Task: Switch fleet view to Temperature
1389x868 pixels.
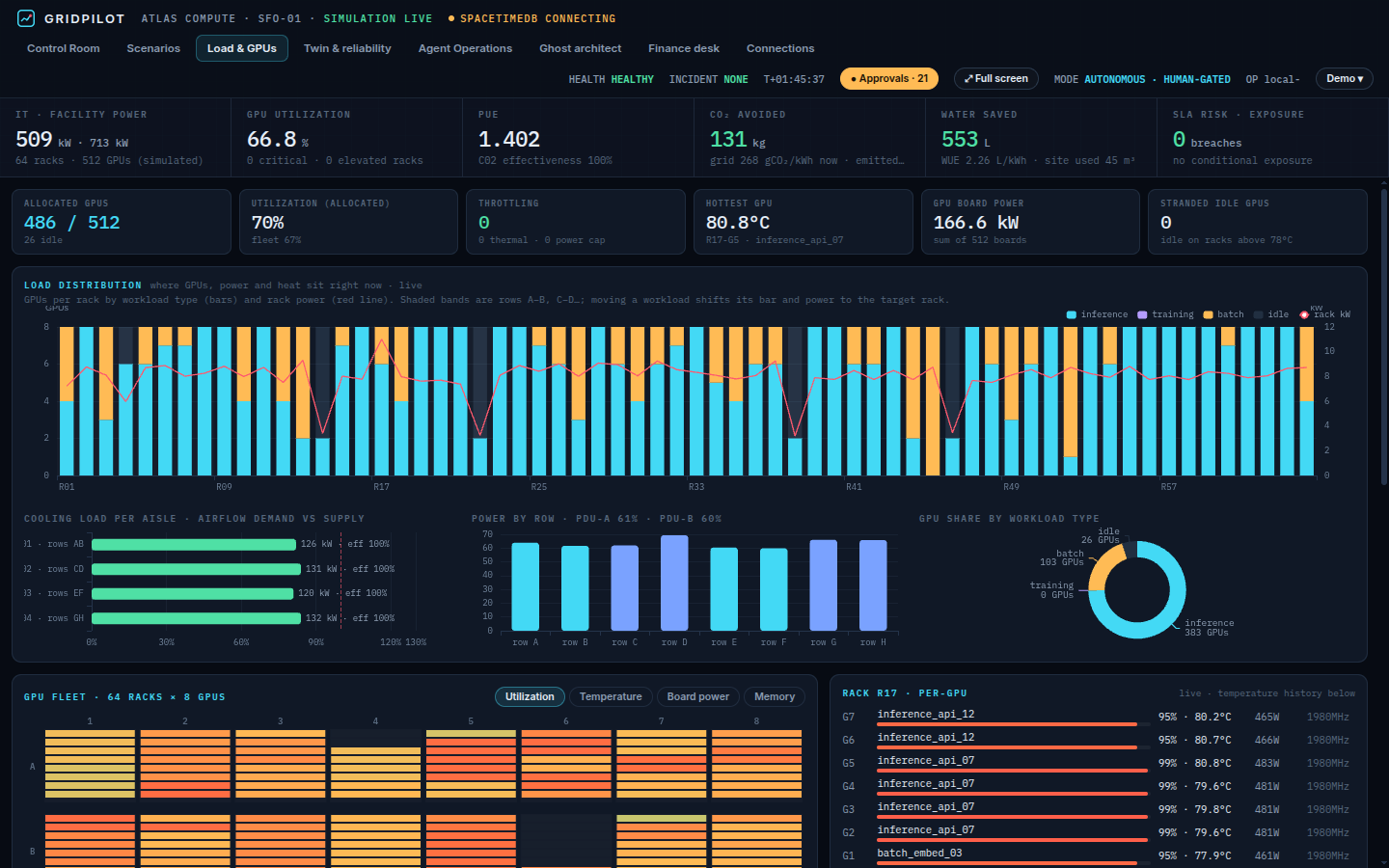Action: tap(611, 696)
